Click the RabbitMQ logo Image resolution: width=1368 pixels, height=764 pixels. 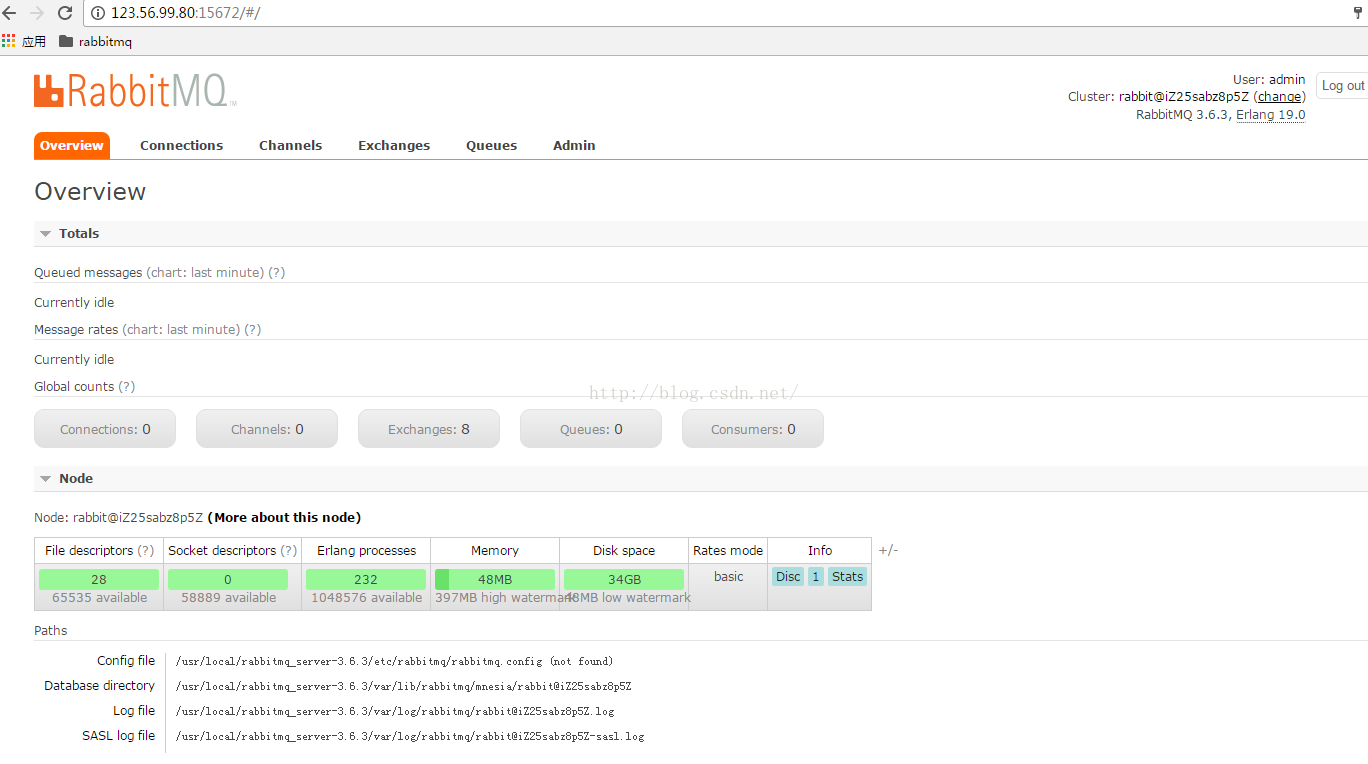[x=135, y=91]
